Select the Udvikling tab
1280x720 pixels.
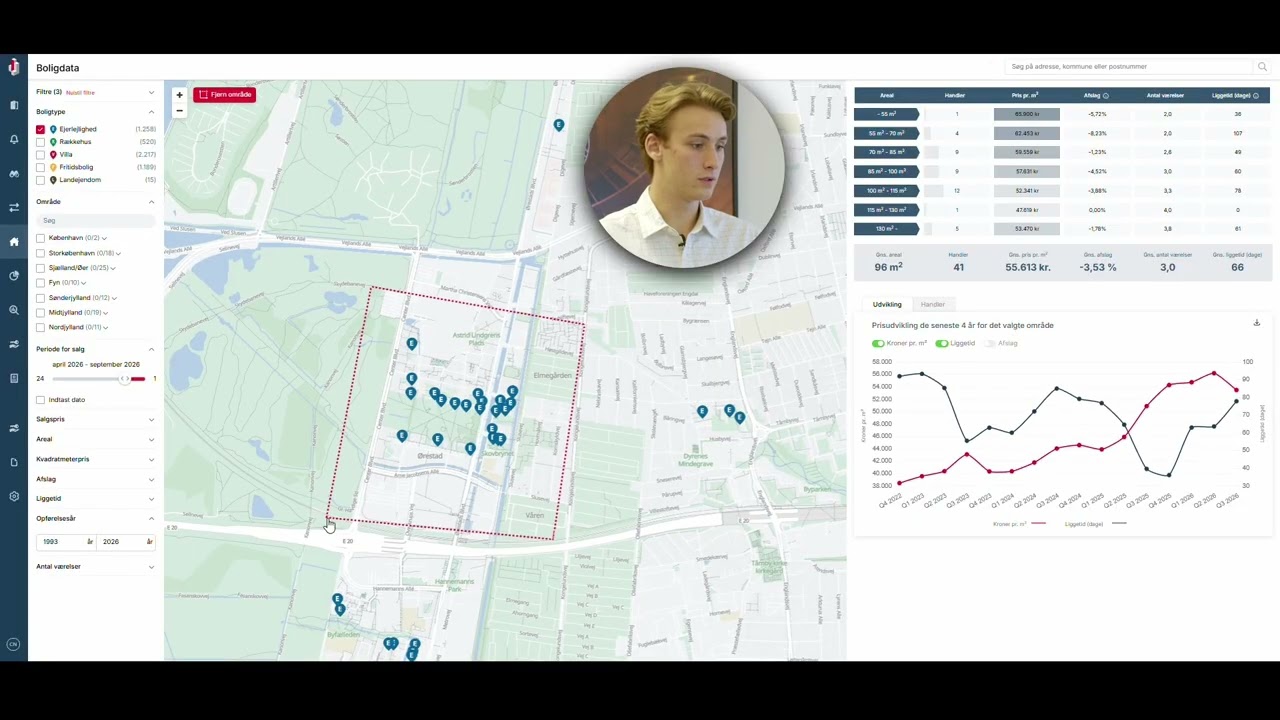pos(887,304)
